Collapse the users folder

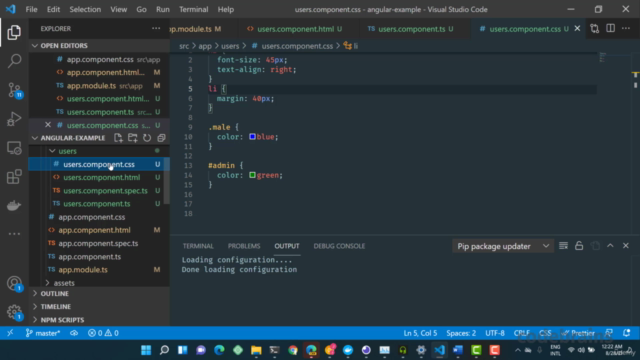[52, 151]
